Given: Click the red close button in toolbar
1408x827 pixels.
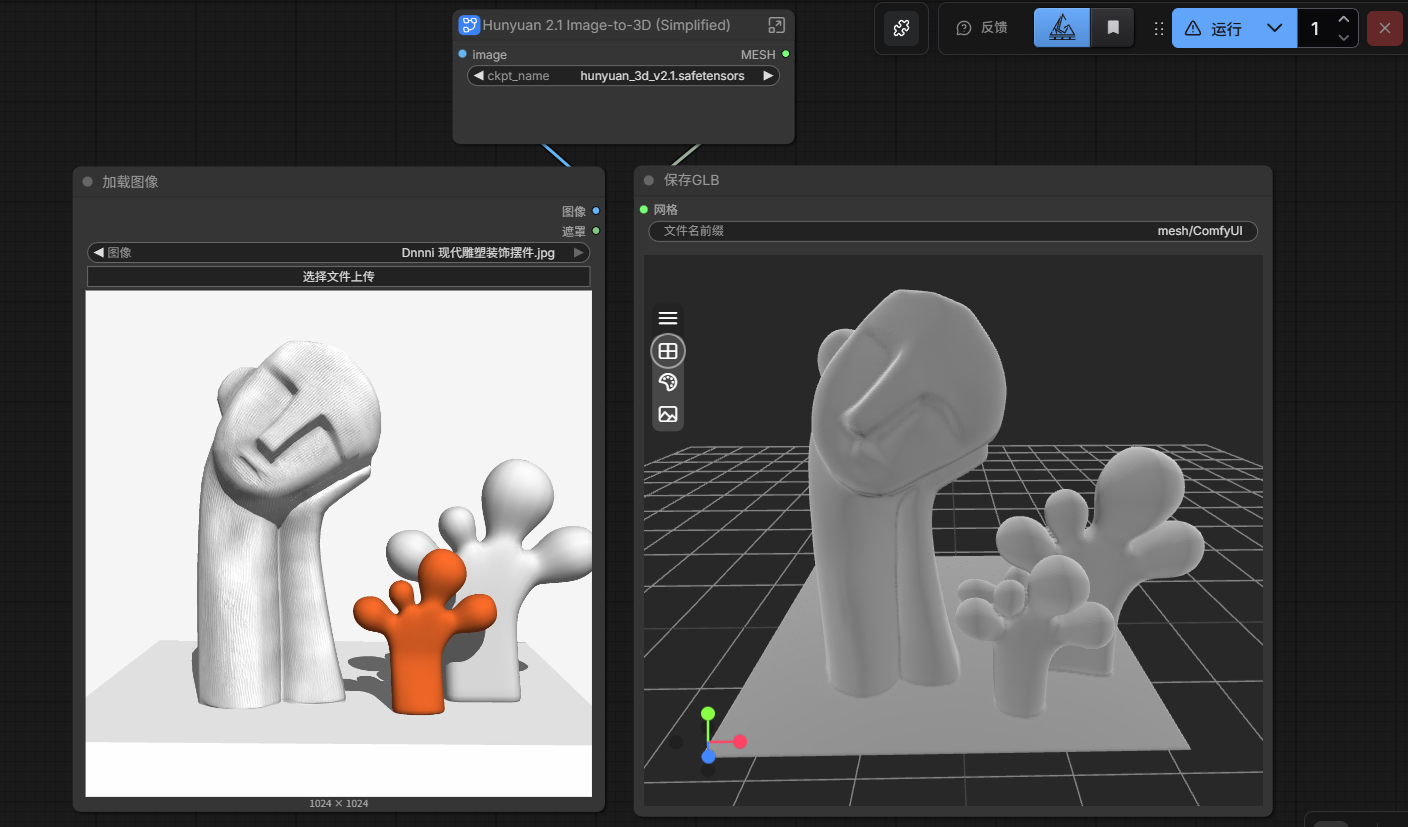Looking at the screenshot, I should pos(1384,28).
